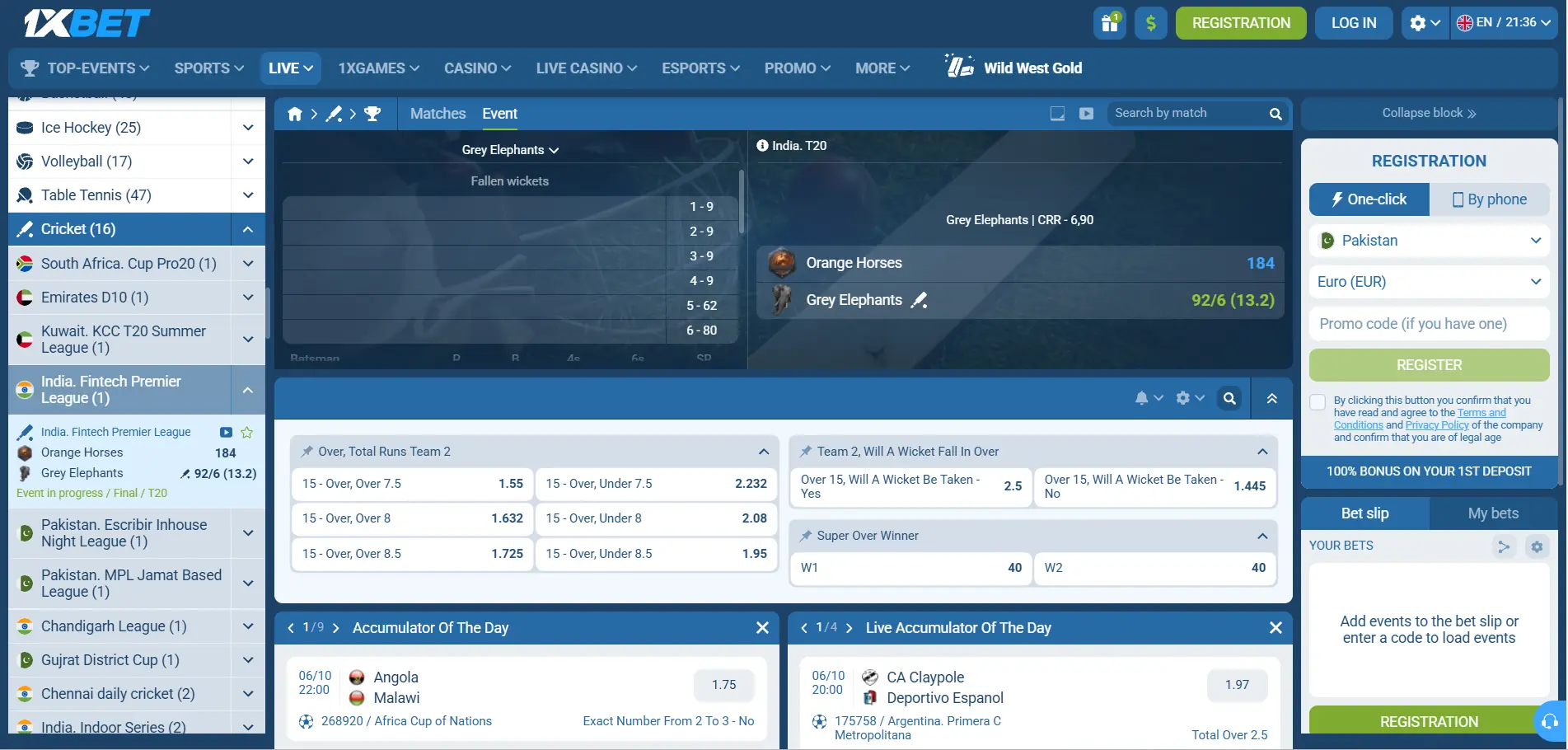Image resolution: width=1568 pixels, height=750 pixels.
Task: Switch to the My bets tab
Action: tap(1493, 513)
